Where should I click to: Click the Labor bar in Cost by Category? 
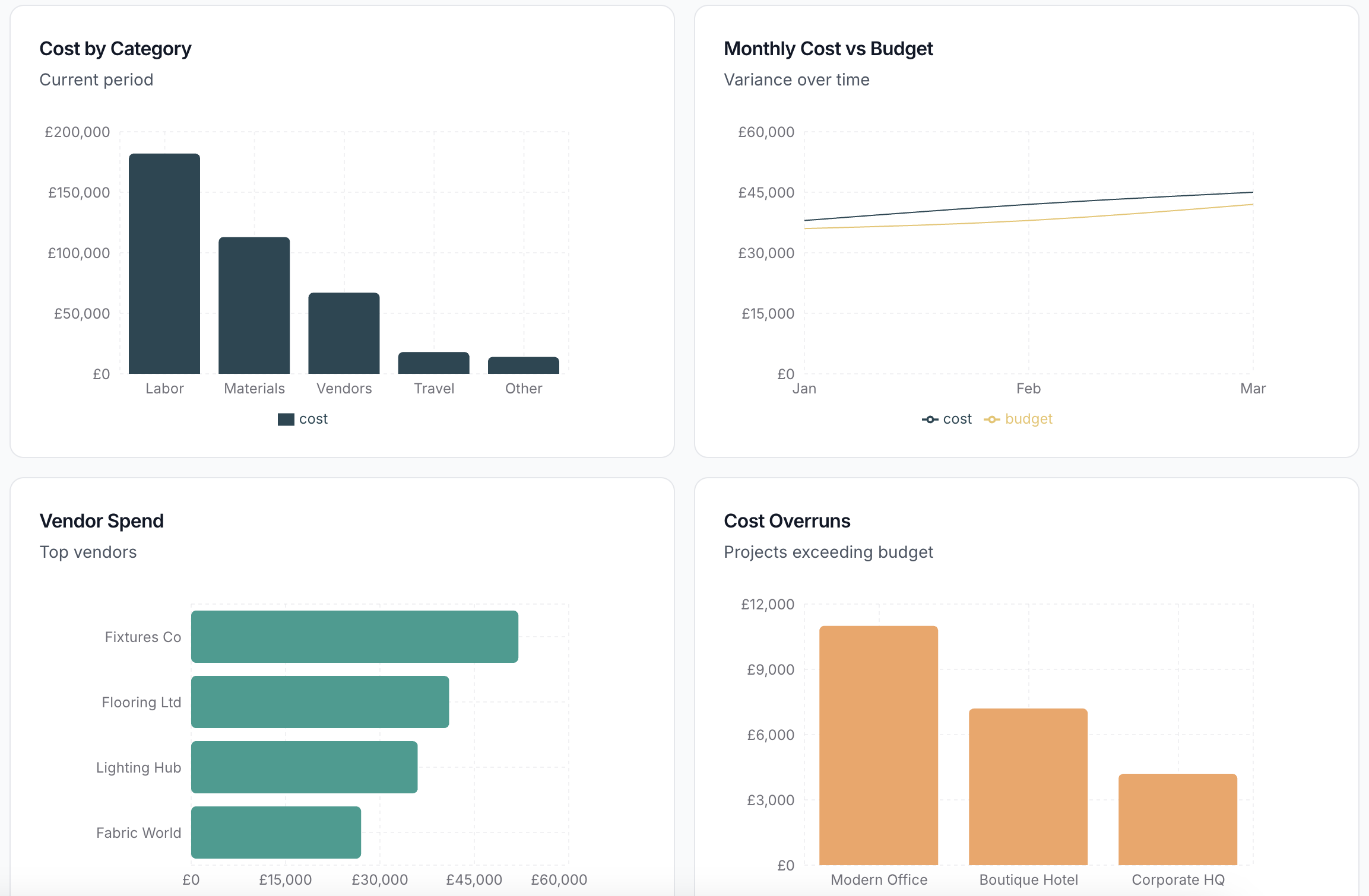164,264
